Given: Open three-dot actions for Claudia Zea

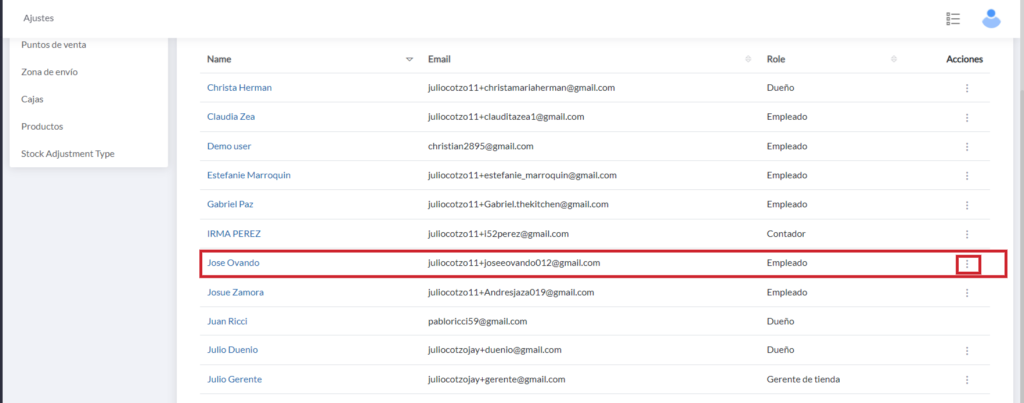Looking at the screenshot, I should coord(967,117).
